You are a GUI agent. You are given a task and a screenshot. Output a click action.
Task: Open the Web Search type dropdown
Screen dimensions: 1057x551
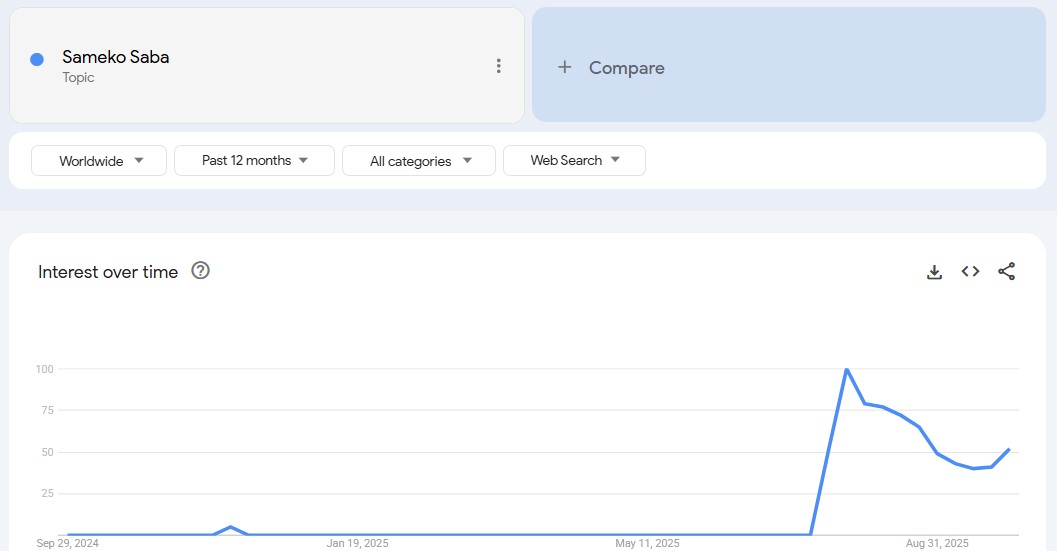[574, 161]
